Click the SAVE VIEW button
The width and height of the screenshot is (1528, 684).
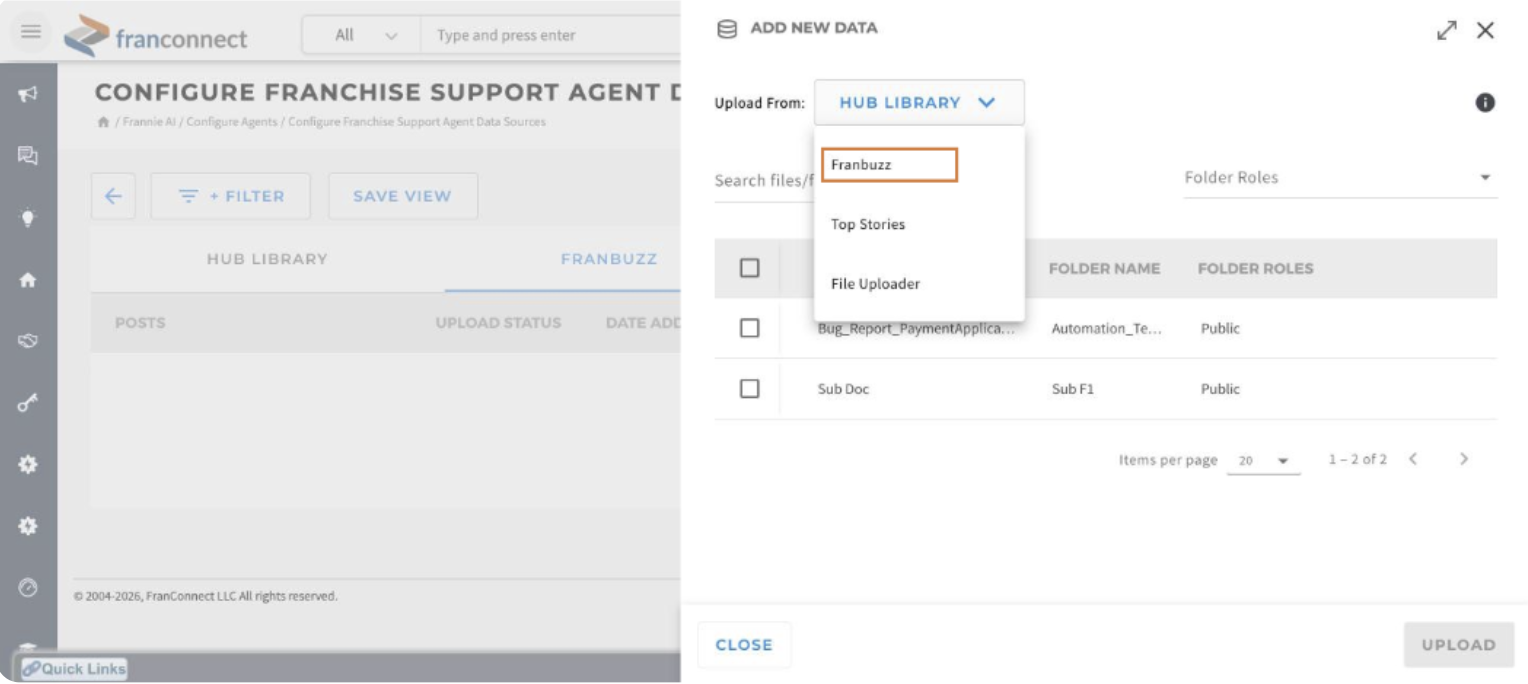point(402,196)
